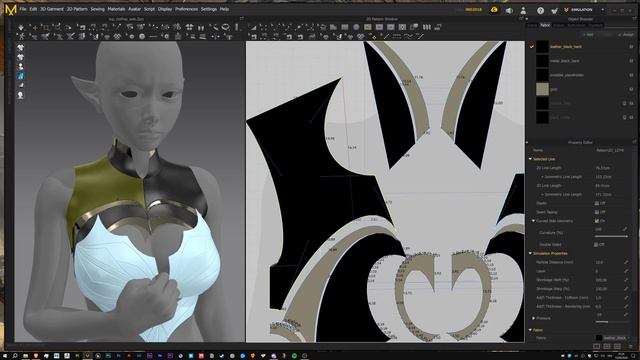The width and height of the screenshot is (640, 360).
Task: Click the Windows taskbar search icon
Action: click(15, 356)
